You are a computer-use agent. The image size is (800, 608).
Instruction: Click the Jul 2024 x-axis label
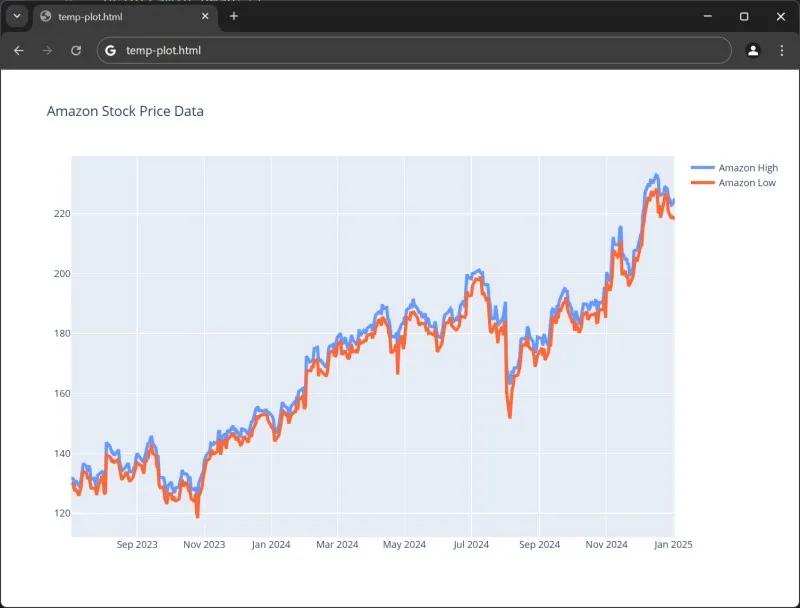[x=471, y=544]
